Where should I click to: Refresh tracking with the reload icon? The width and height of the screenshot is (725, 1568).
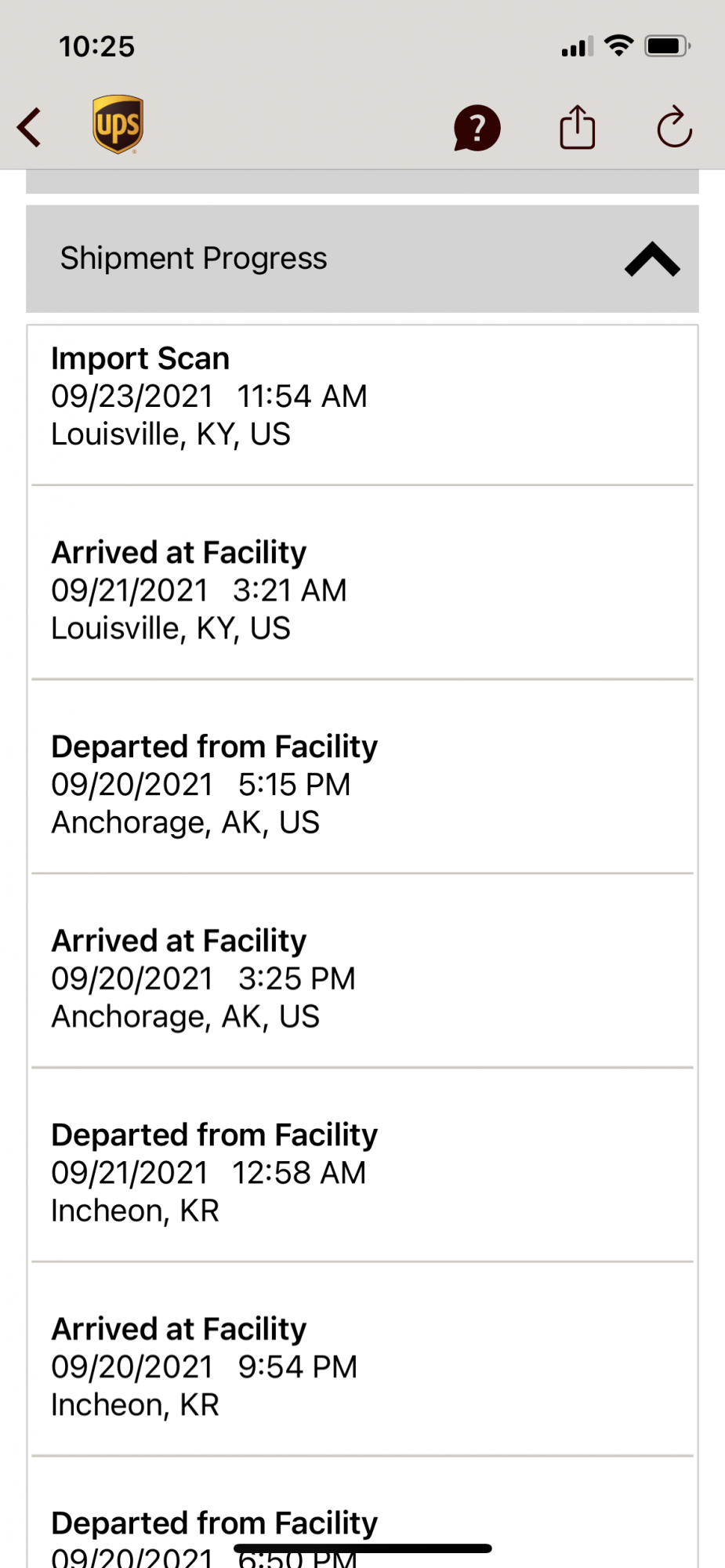[674, 127]
